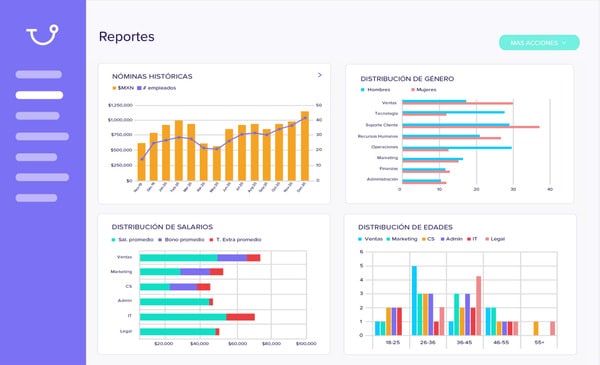Click the IT stacked bar in salary chart
Image resolution: width=600 pixels, height=365 pixels.
point(197,317)
